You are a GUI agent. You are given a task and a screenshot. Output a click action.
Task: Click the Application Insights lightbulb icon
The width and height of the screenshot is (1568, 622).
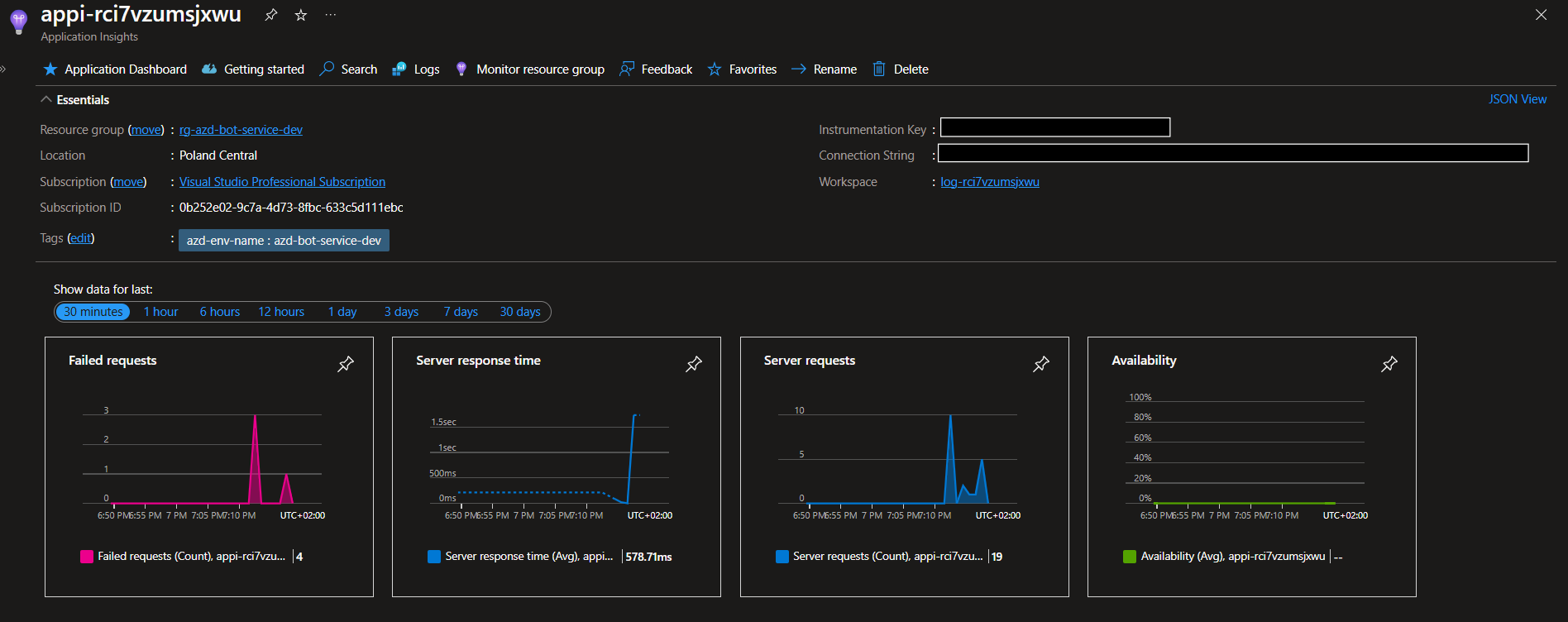click(x=18, y=22)
